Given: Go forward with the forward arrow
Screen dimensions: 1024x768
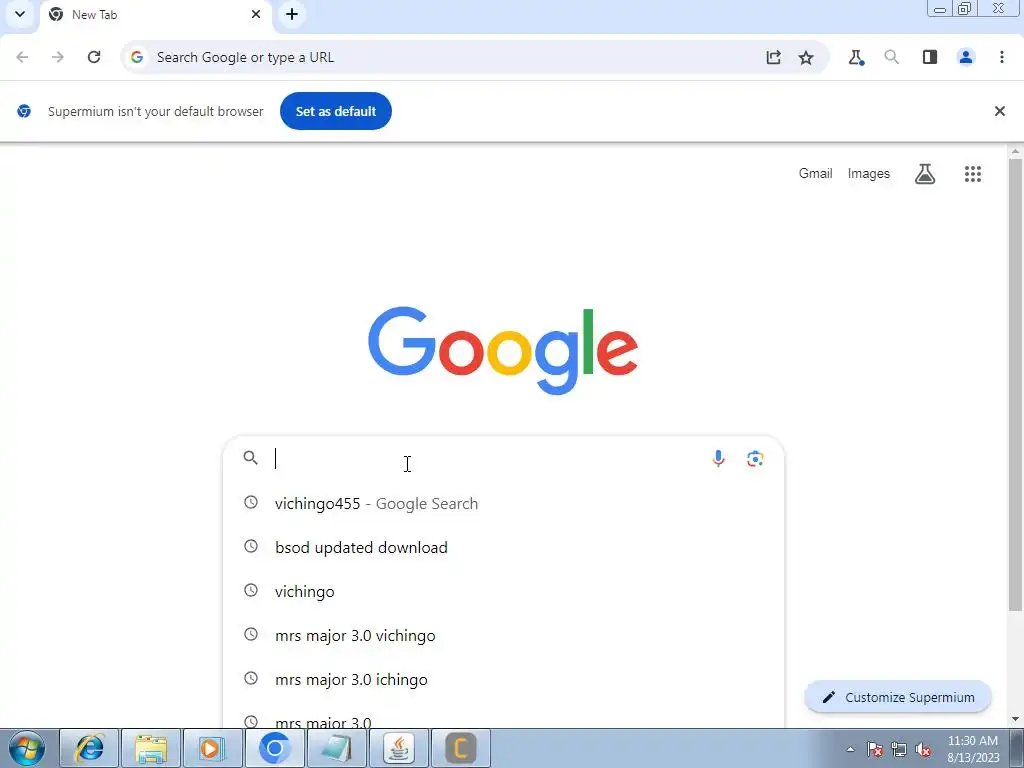Looking at the screenshot, I should pyautogui.click(x=57, y=57).
